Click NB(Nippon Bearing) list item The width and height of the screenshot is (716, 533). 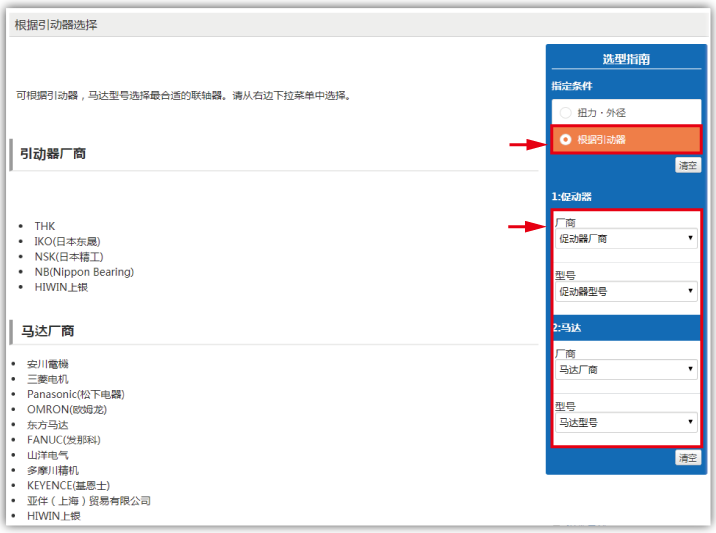tap(84, 272)
